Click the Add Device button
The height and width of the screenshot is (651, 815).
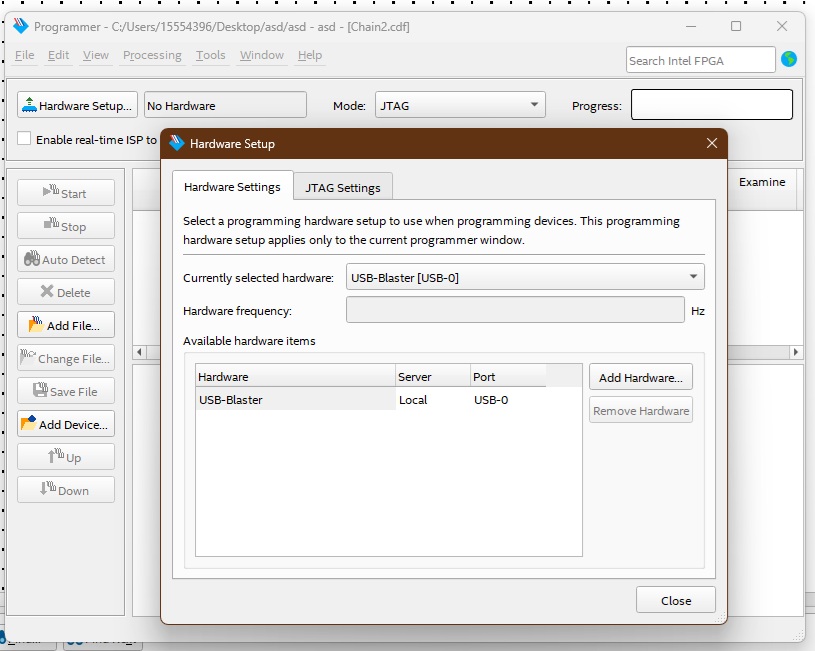tap(66, 424)
